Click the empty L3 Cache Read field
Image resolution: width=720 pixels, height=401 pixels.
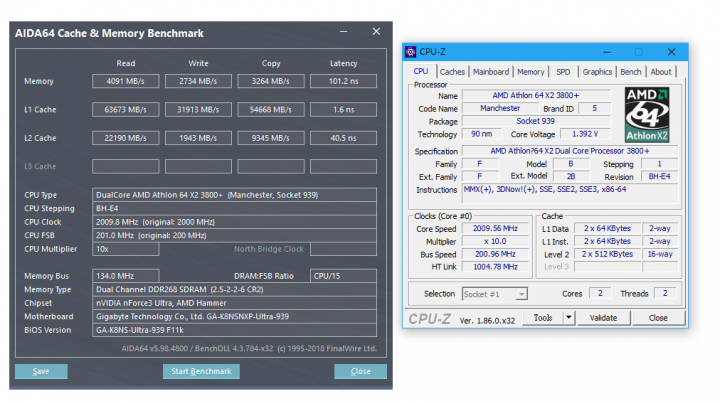(125, 166)
